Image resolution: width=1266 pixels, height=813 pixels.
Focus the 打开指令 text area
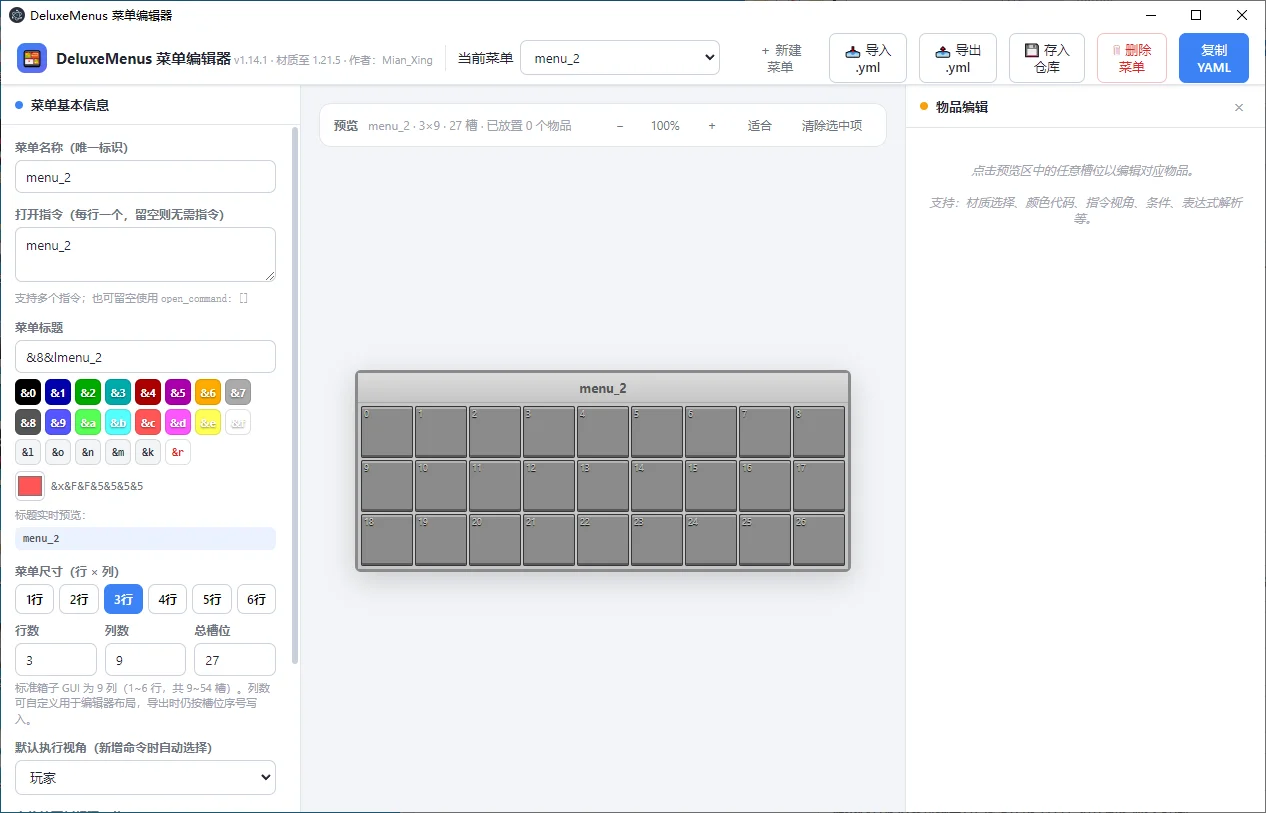coord(145,254)
